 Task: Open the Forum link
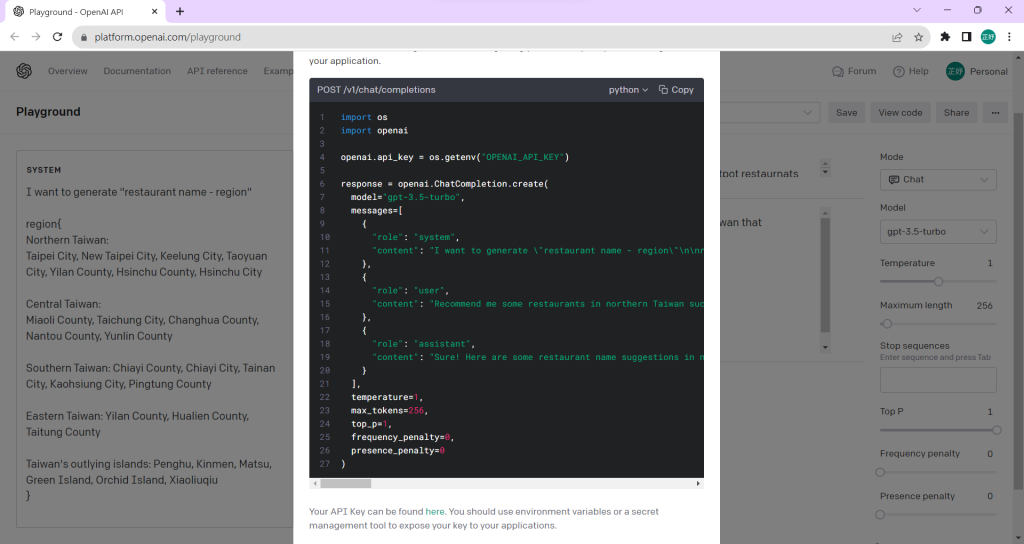(854, 71)
